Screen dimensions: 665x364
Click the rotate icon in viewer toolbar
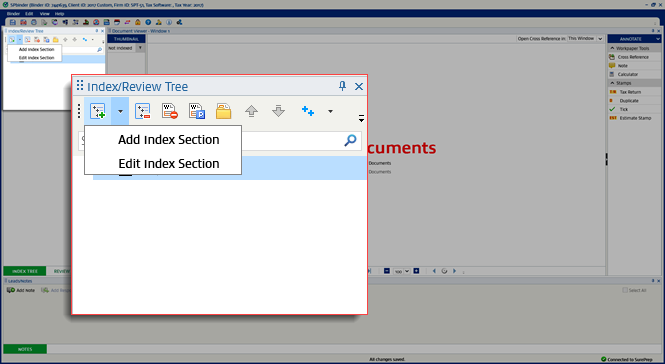click(444, 271)
